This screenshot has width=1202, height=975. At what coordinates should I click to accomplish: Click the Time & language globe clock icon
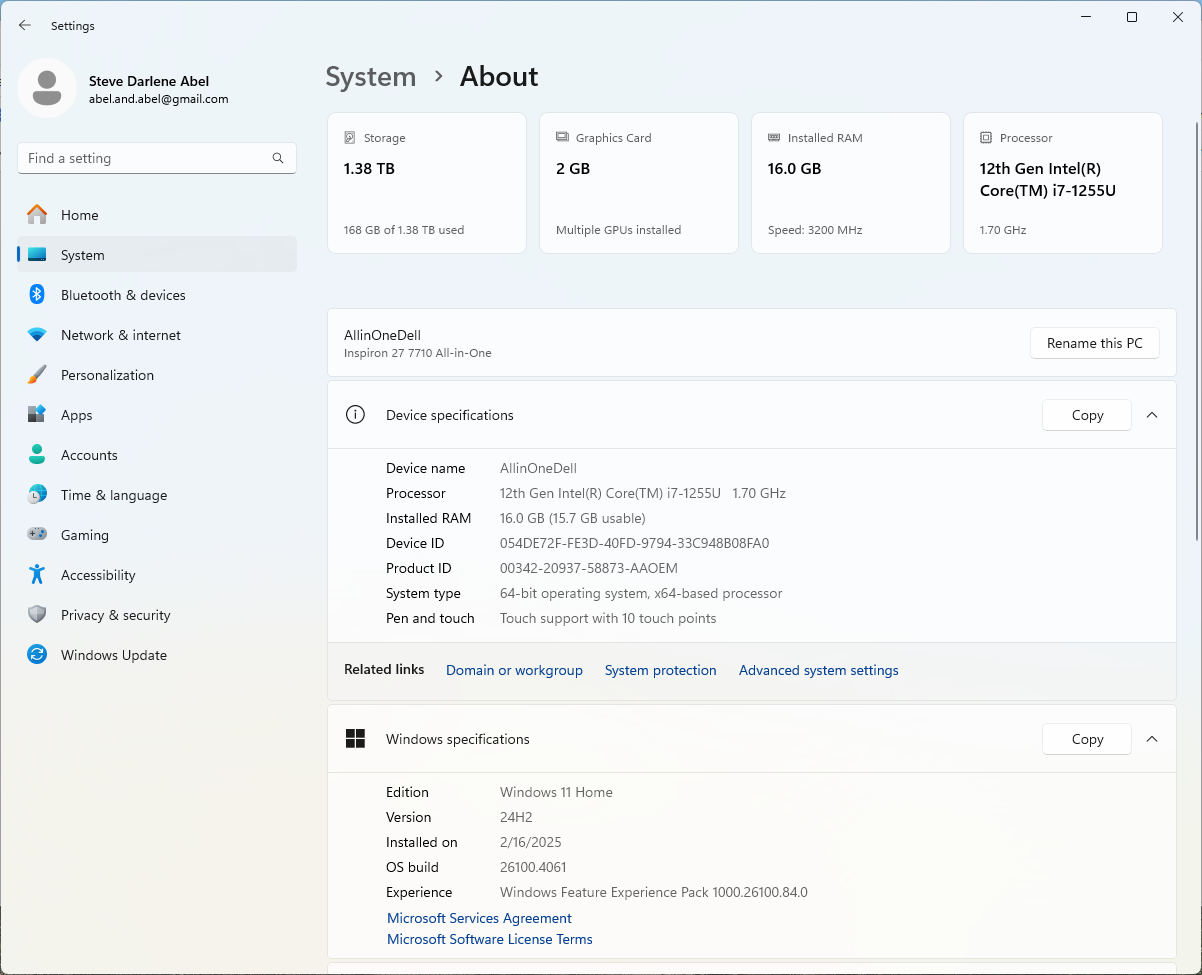(x=37, y=495)
